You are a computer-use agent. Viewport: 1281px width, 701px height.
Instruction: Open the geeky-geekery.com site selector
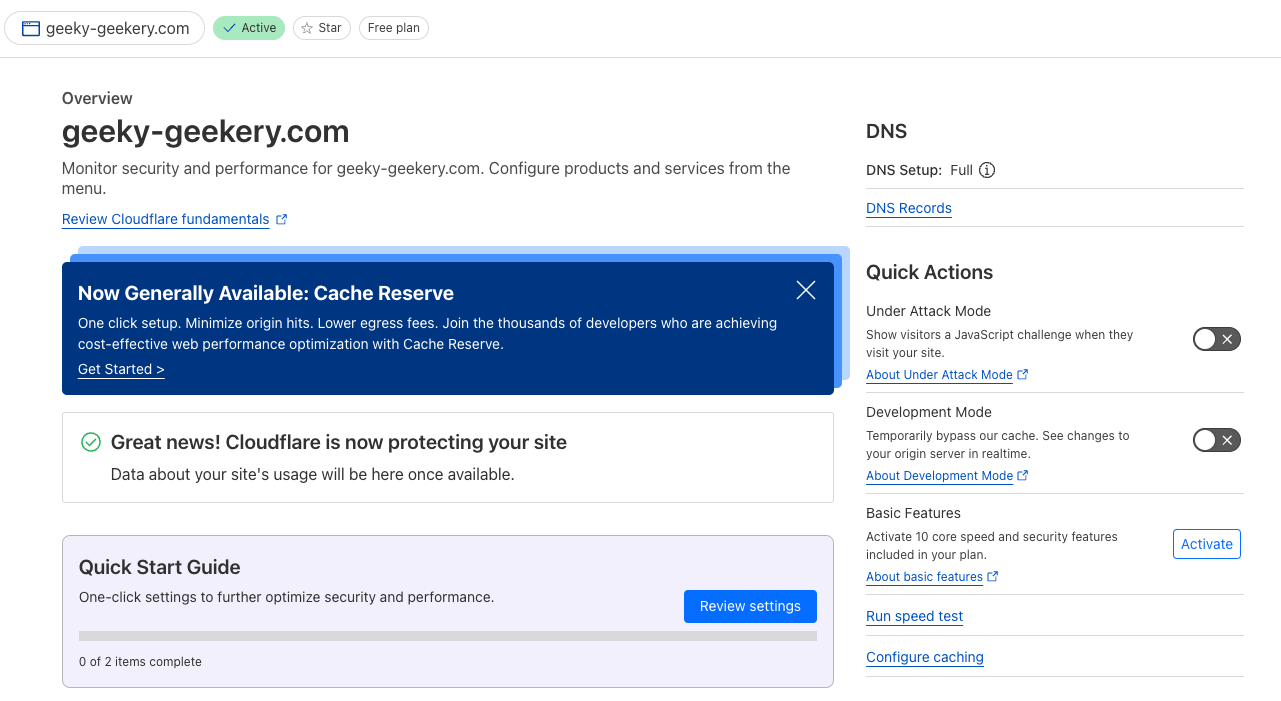(105, 28)
